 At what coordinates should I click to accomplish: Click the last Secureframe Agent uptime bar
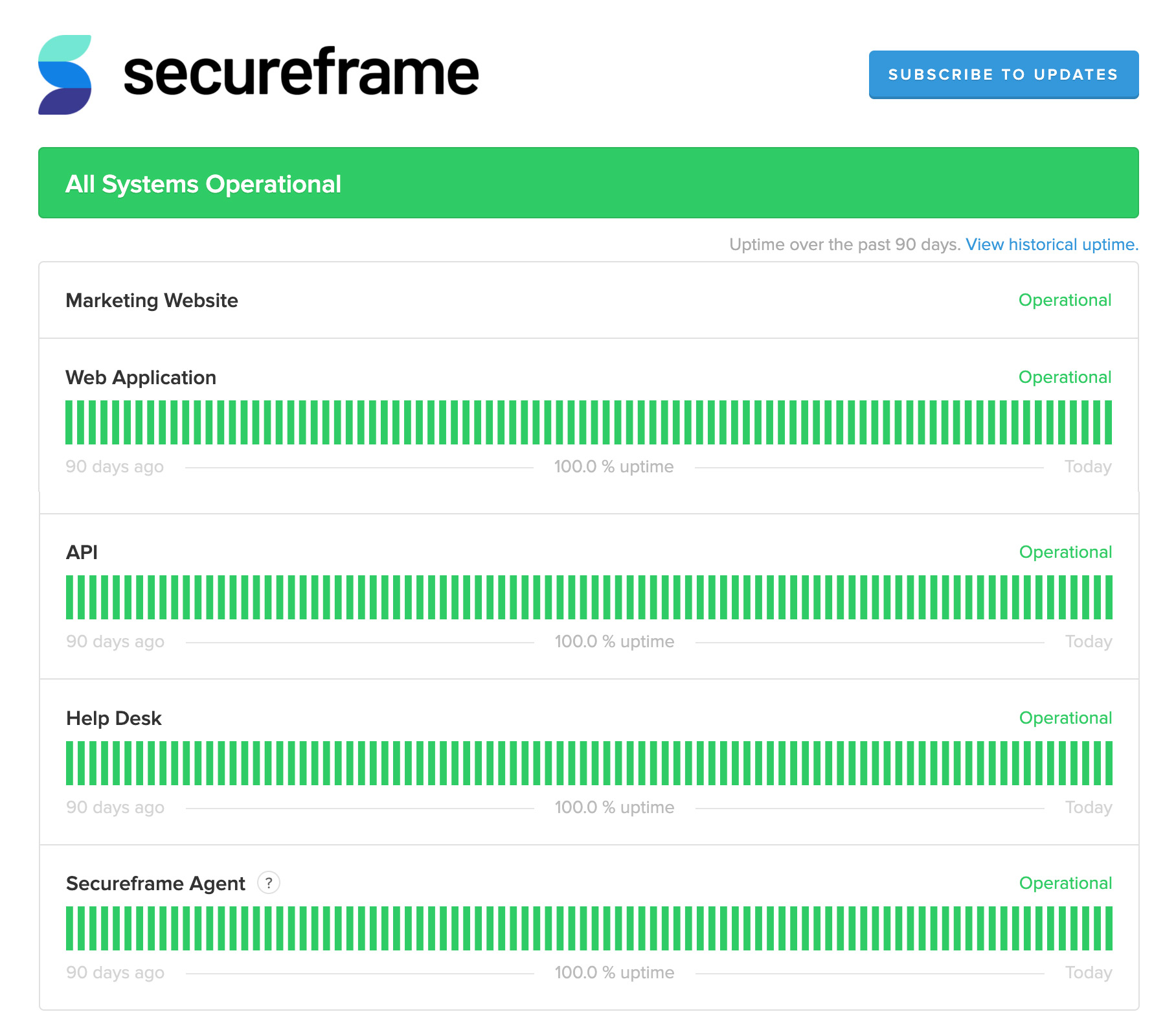click(1109, 928)
